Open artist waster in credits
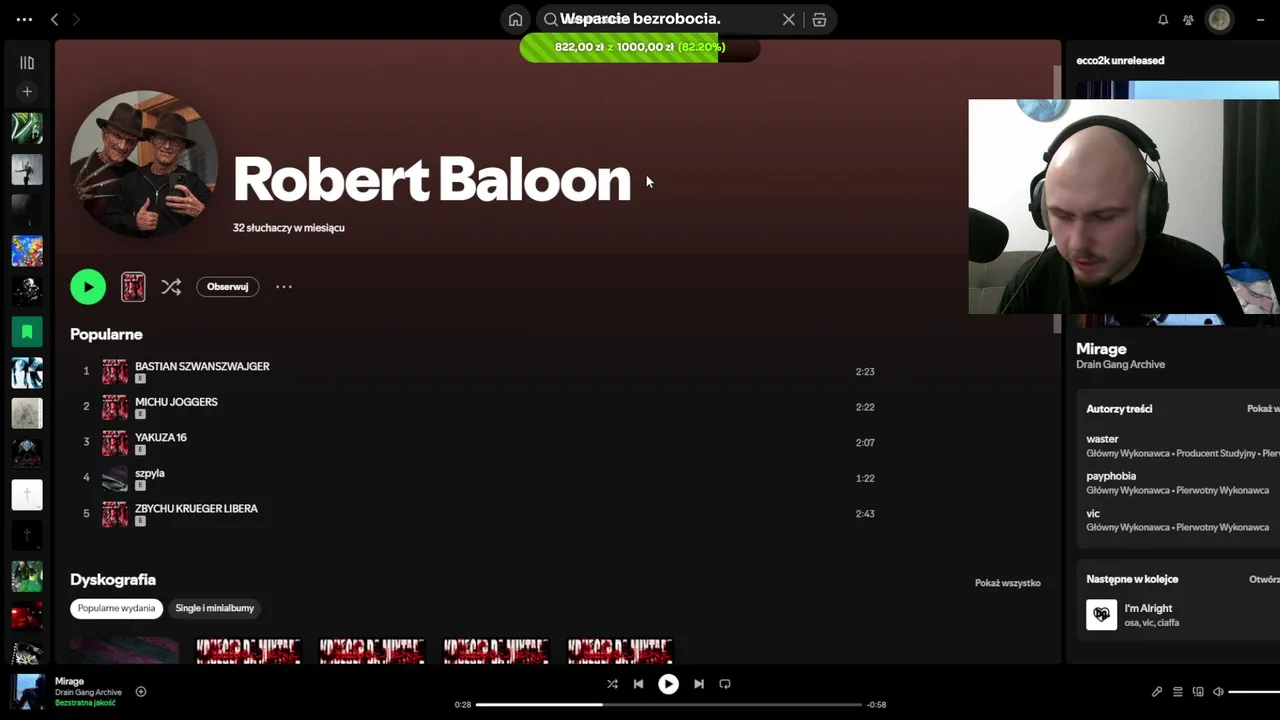The image size is (1280, 720). click(x=1102, y=439)
